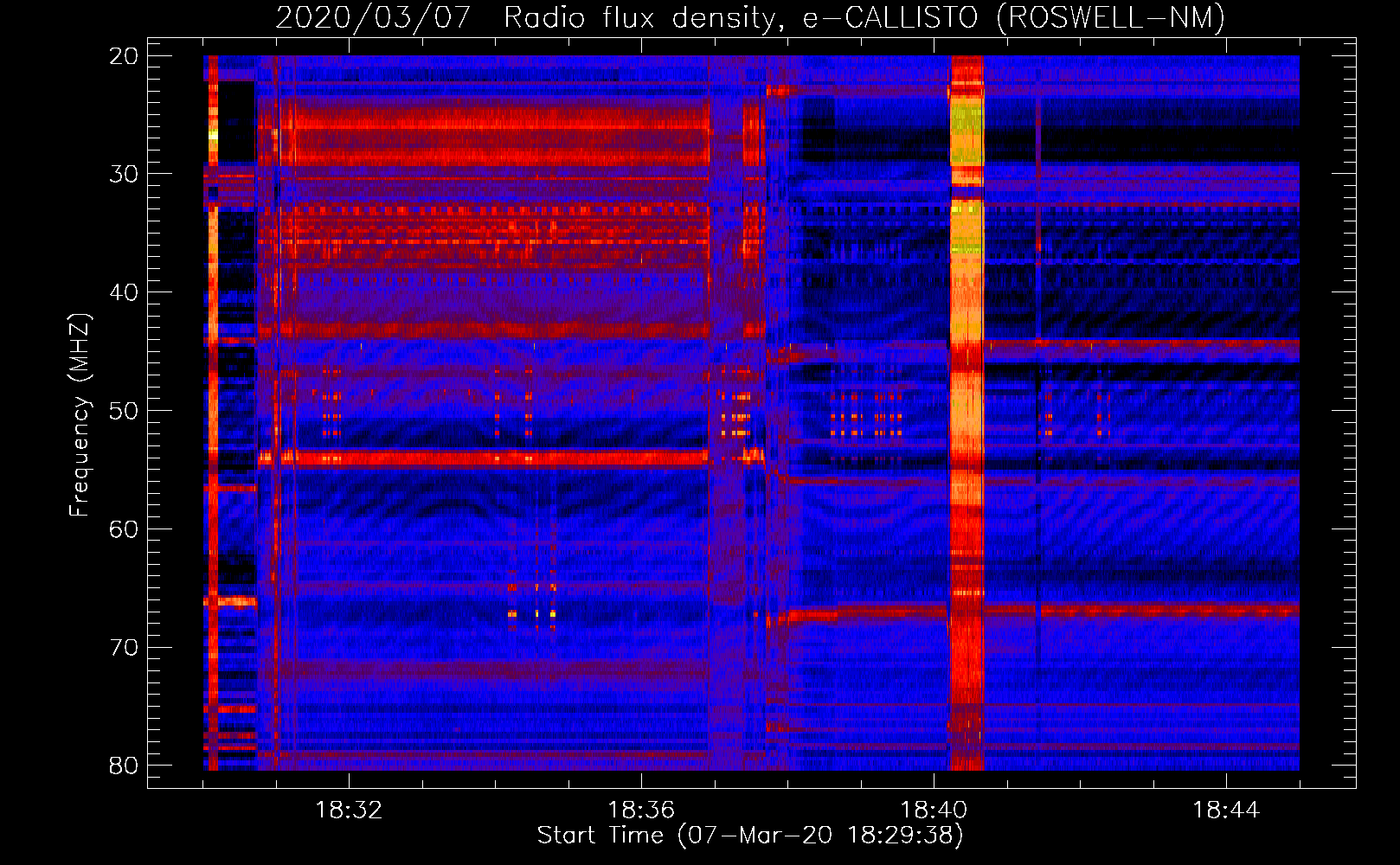Screen dimensions: 1400x865
Task: Click the 'Frequency (MHZ)' axis label
Action: coord(80,415)
